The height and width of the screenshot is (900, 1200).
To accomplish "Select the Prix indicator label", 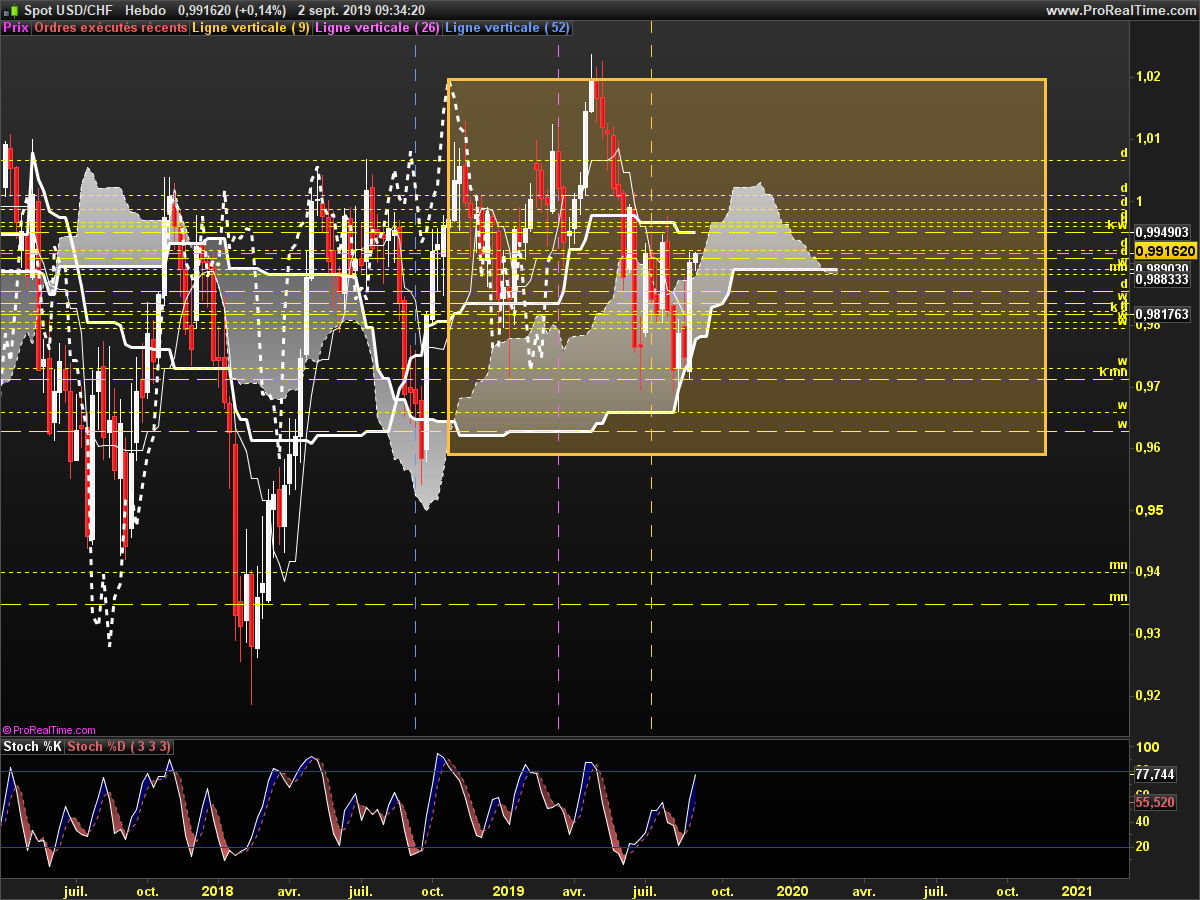I will [x=16, y=28].
